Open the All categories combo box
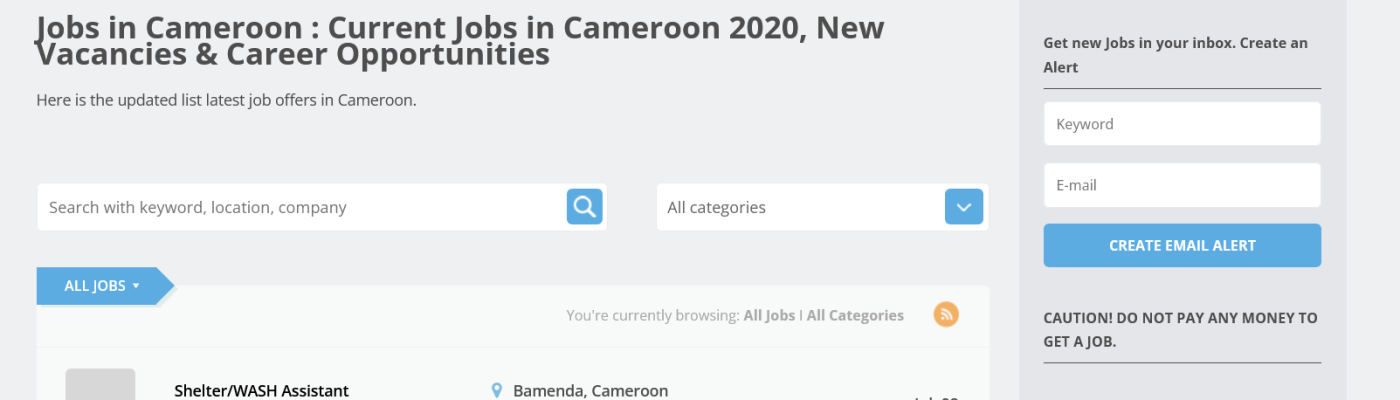This screenshot has height=400, width=1400. click(x=800, y=207)
